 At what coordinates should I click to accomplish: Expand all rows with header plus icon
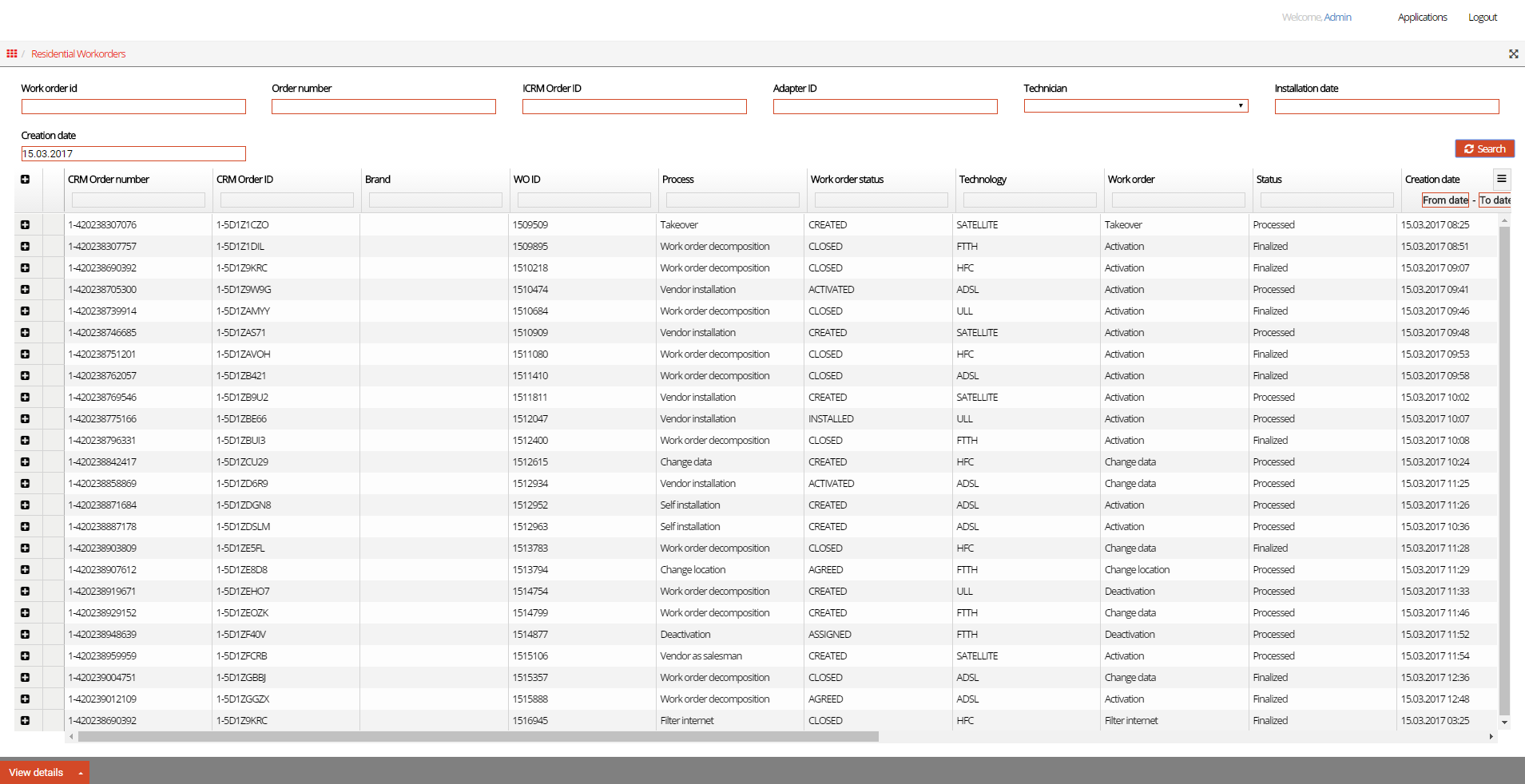pos(26,179)
